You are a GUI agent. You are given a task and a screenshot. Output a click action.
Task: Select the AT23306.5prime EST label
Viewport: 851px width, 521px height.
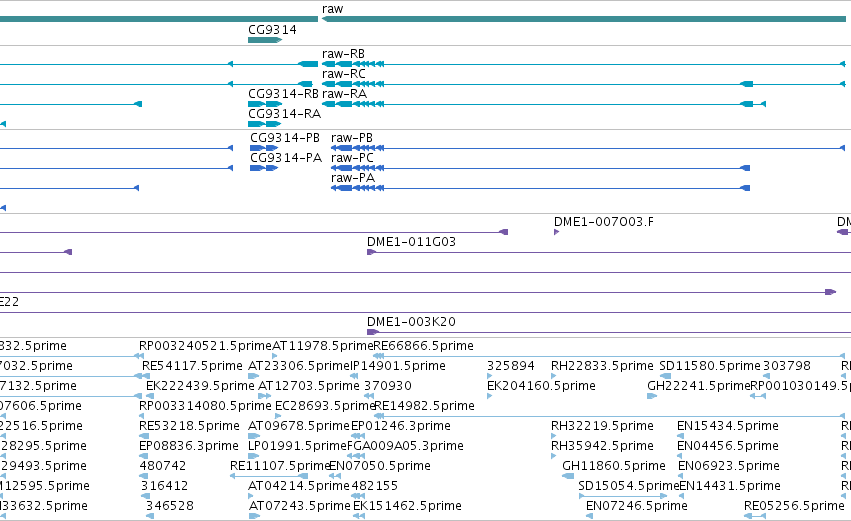299,366
